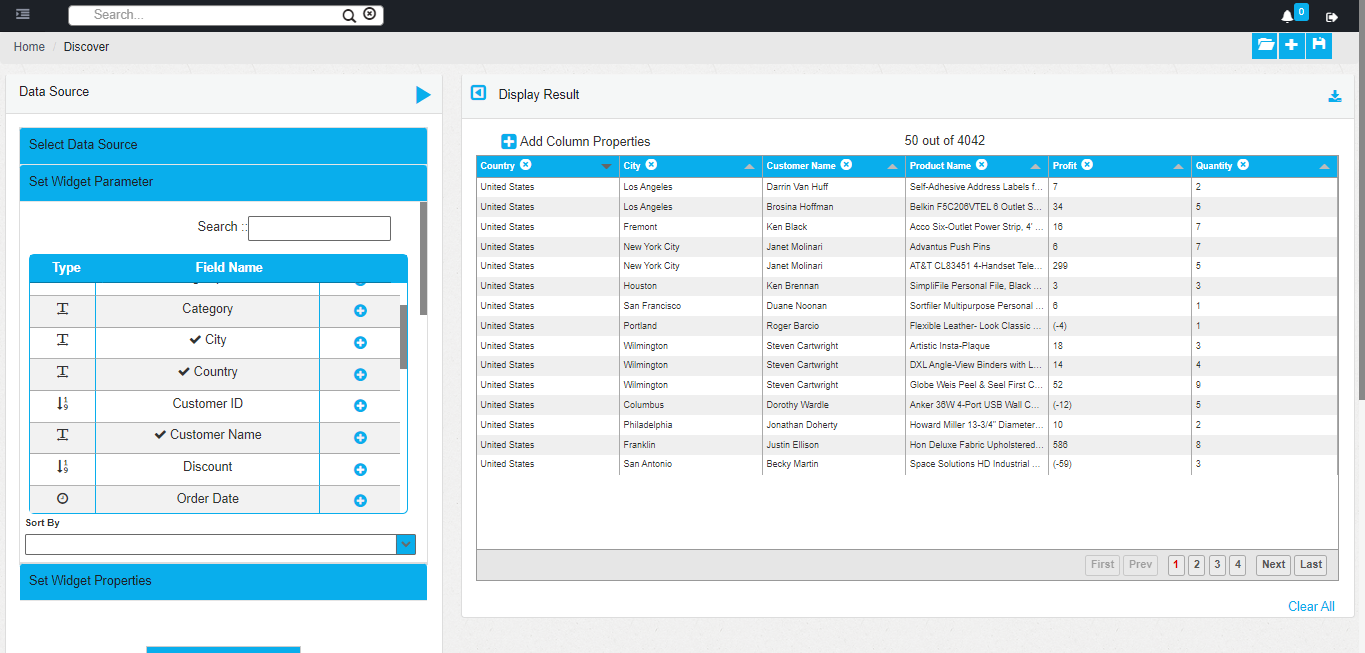Click the search magnifier icon
The width and height of the screenshot is (1365, 653).
pyautogui.click(x=349, y=15)
